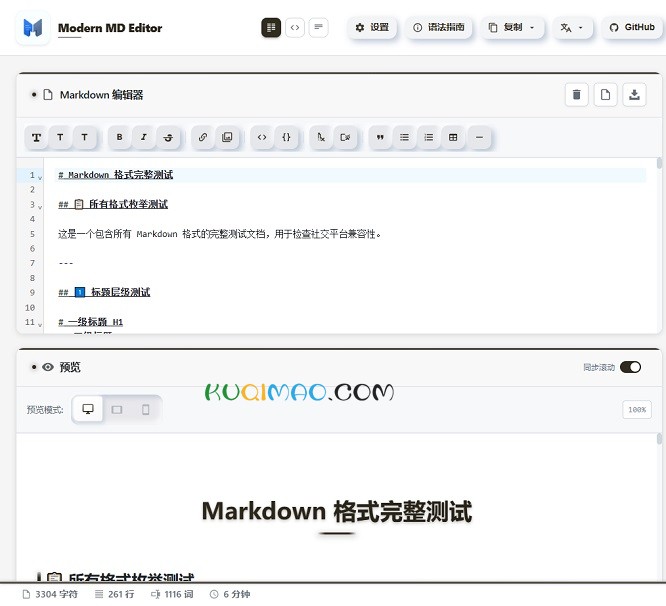This screenshot has height=606, width=666.
Task: Click the rectangle-with-x toolbar icon
Action: pos(345,137)
